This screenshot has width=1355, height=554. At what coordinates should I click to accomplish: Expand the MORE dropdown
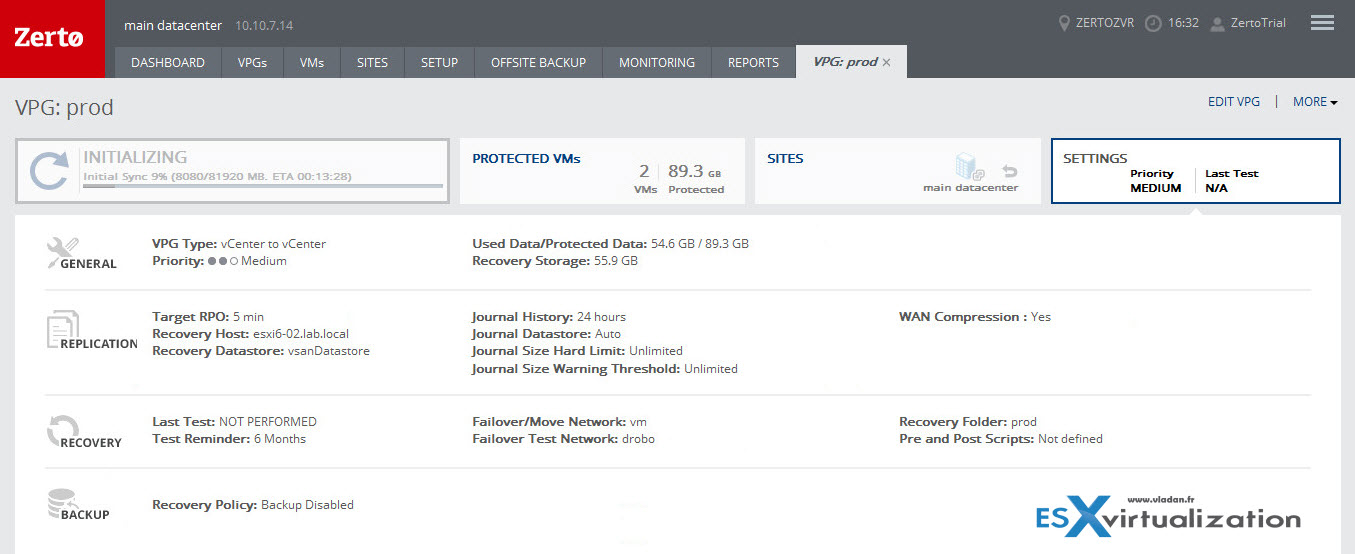(x=1315, y=102)
